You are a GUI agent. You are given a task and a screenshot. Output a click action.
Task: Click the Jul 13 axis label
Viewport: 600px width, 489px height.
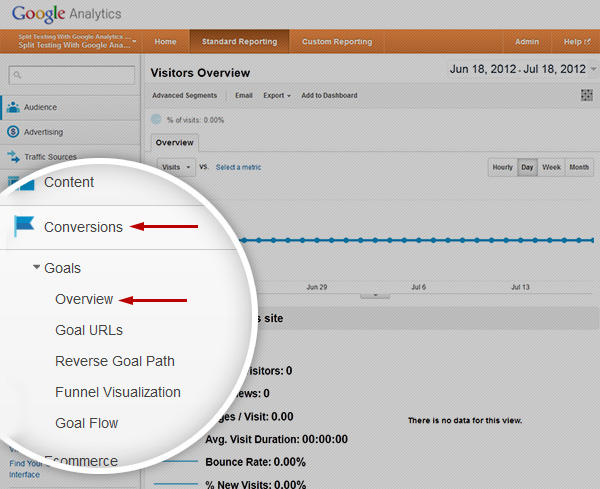tap(520, 287)
